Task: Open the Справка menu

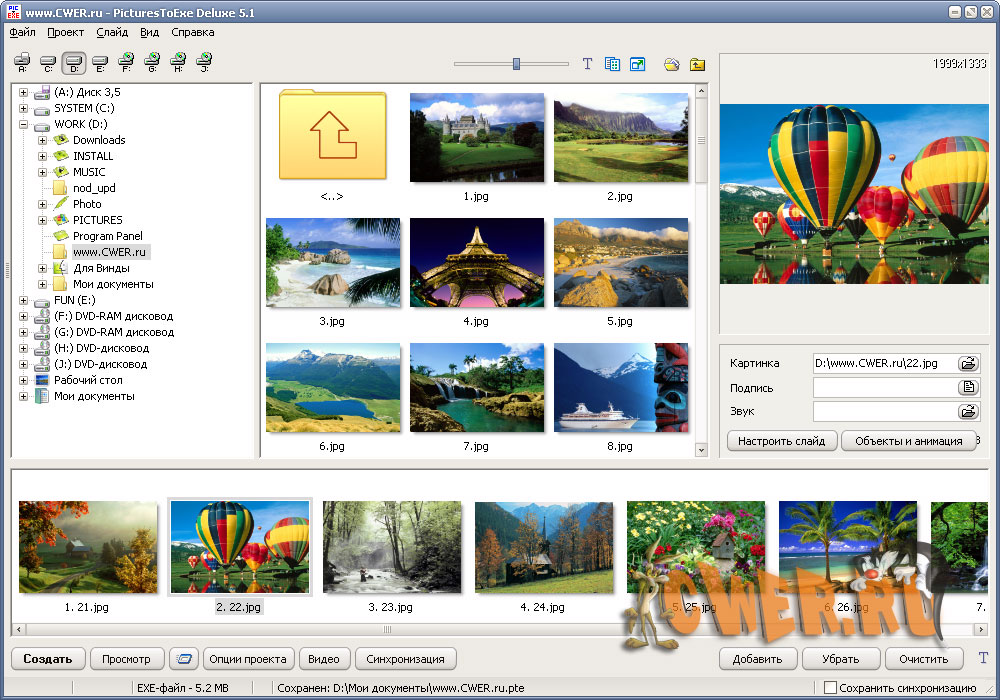Action: pos(192,32)
